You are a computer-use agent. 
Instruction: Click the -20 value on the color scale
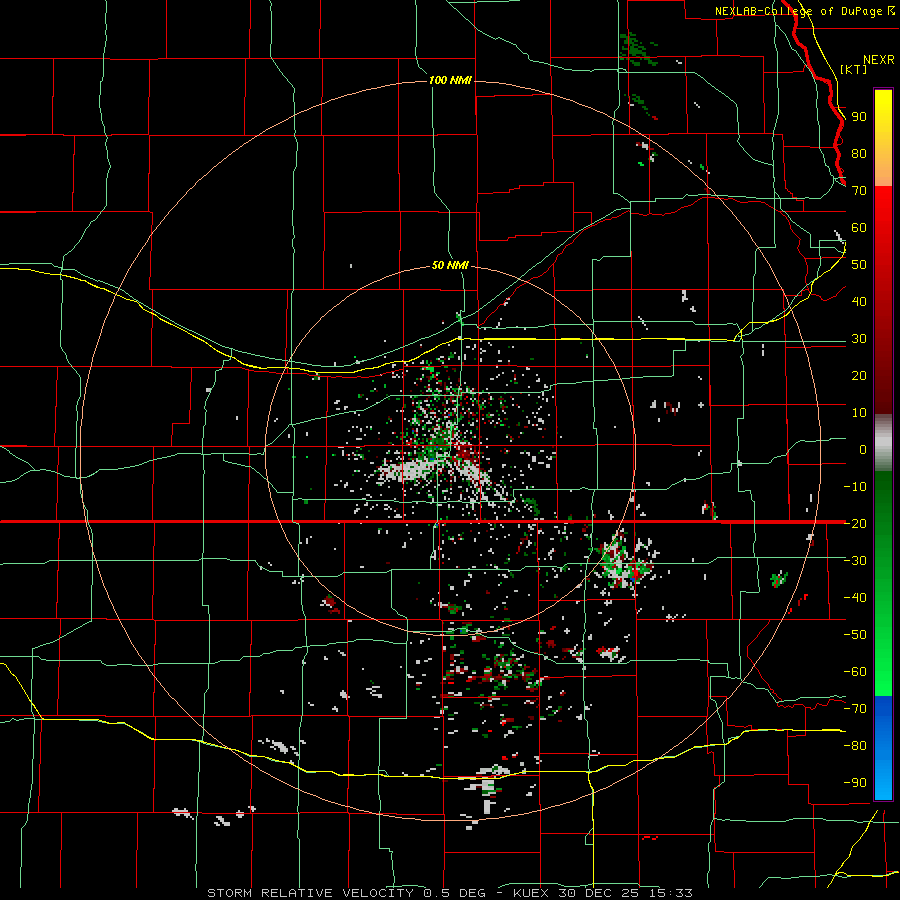(x=855, y=523)
